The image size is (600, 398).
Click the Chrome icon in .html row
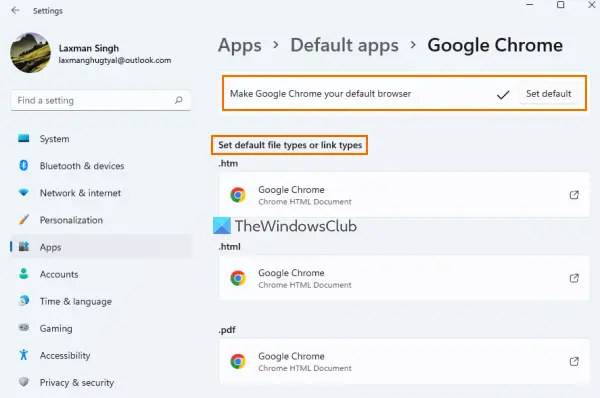click(238, 278)
